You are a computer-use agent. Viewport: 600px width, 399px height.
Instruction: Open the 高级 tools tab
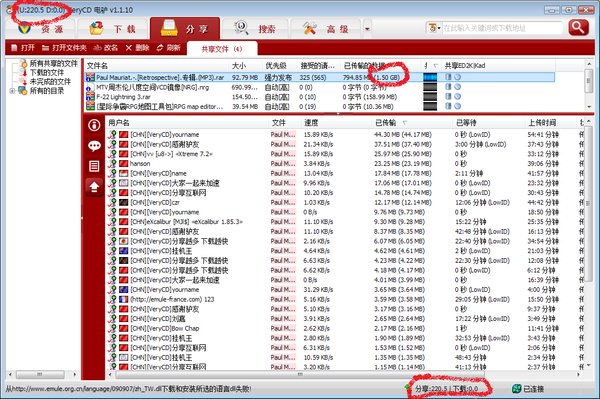point(326,29)
